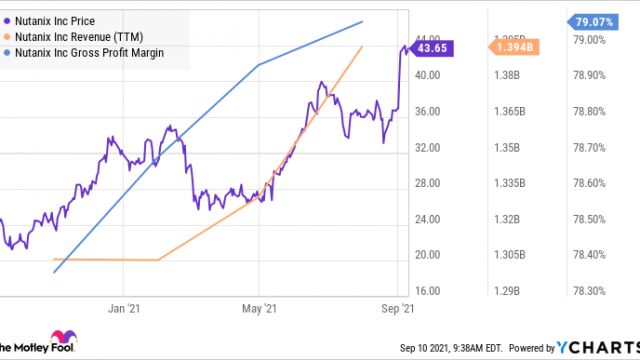Viewport: 640px width, 360px height.
Task: Click the 1.35B revenue axis label
Action: pos(507,148)
